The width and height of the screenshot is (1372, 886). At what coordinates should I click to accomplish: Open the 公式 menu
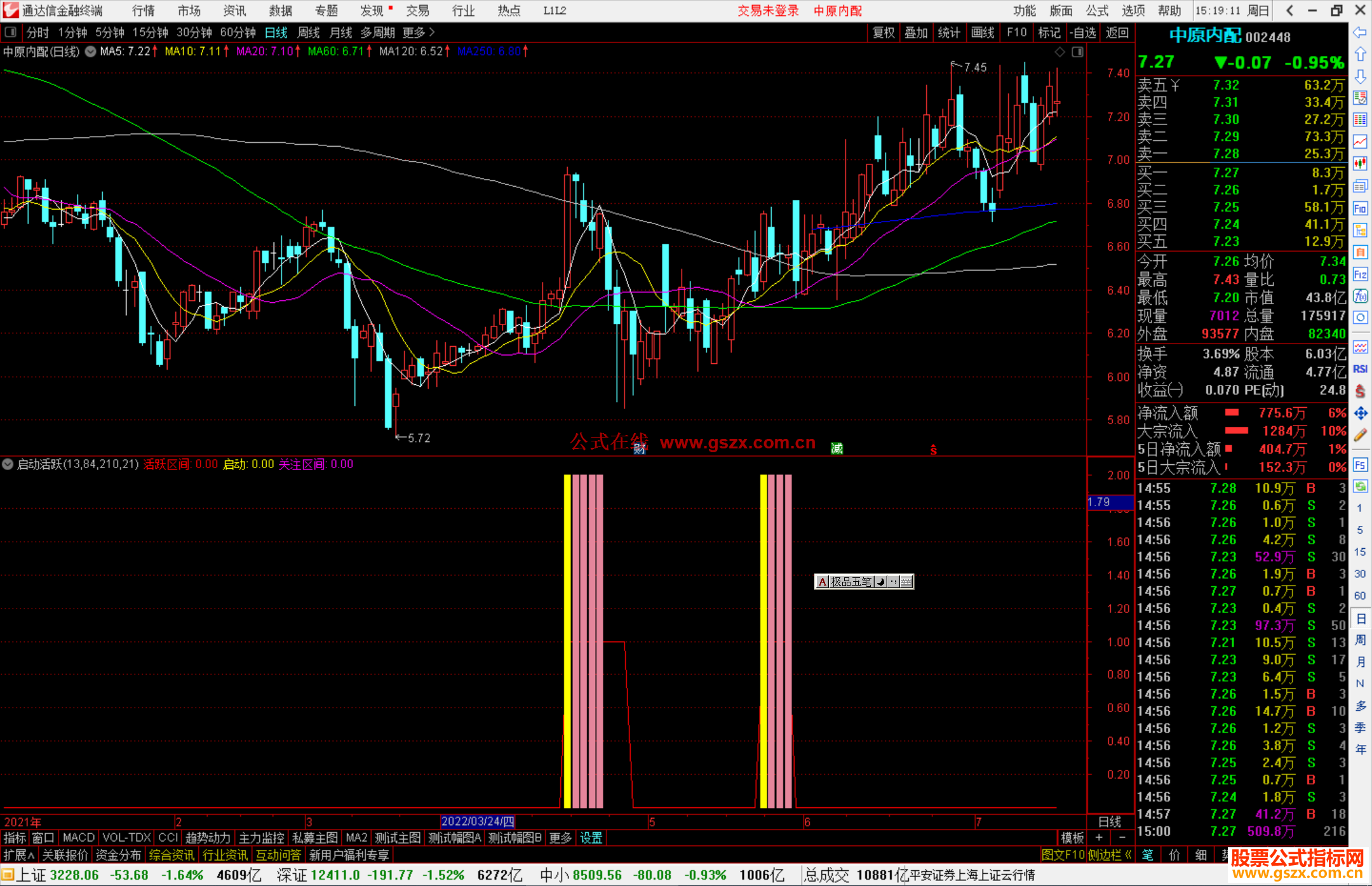(1097, 11)
